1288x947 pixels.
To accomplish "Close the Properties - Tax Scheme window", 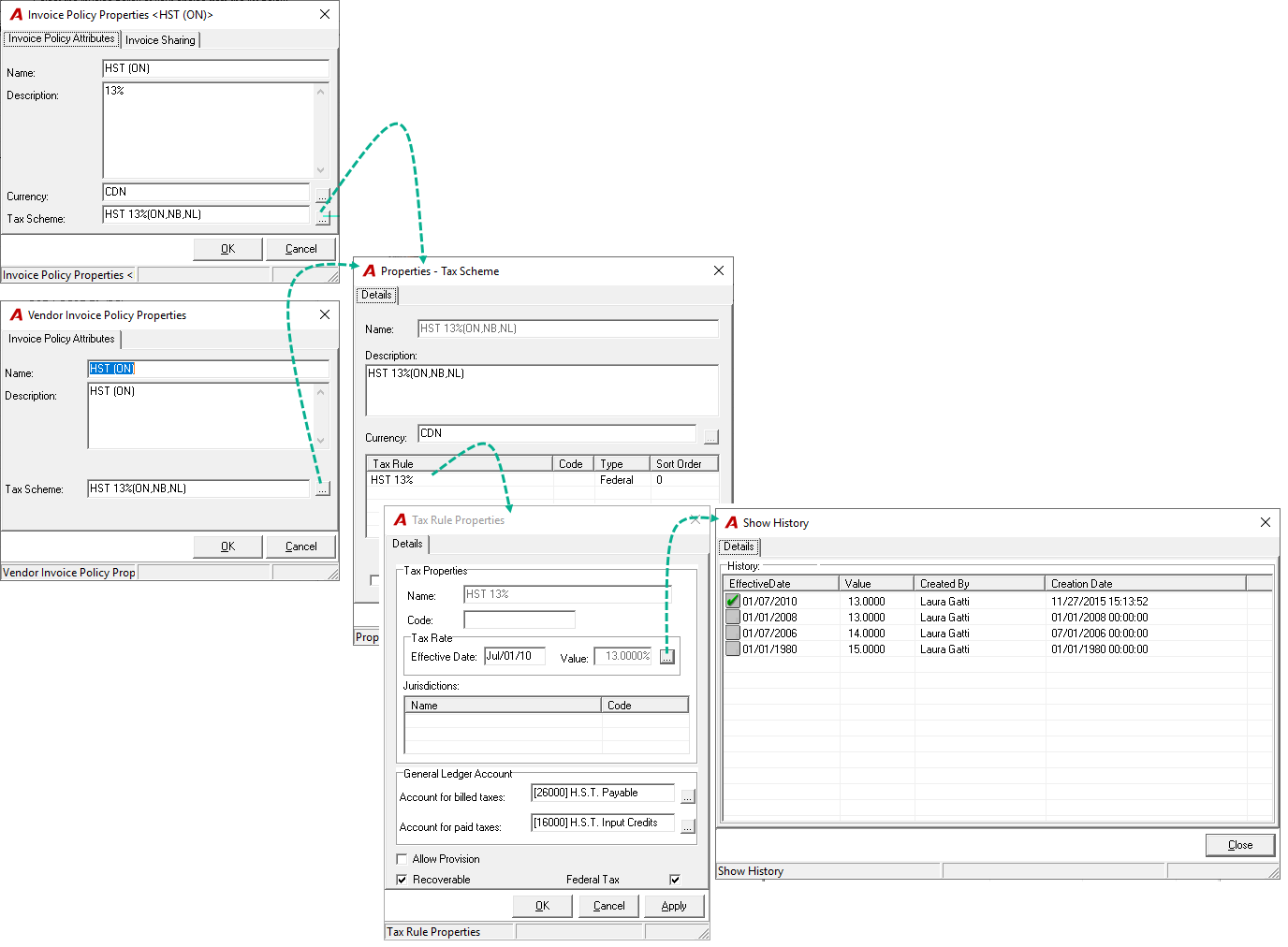I will click(719, 270).
